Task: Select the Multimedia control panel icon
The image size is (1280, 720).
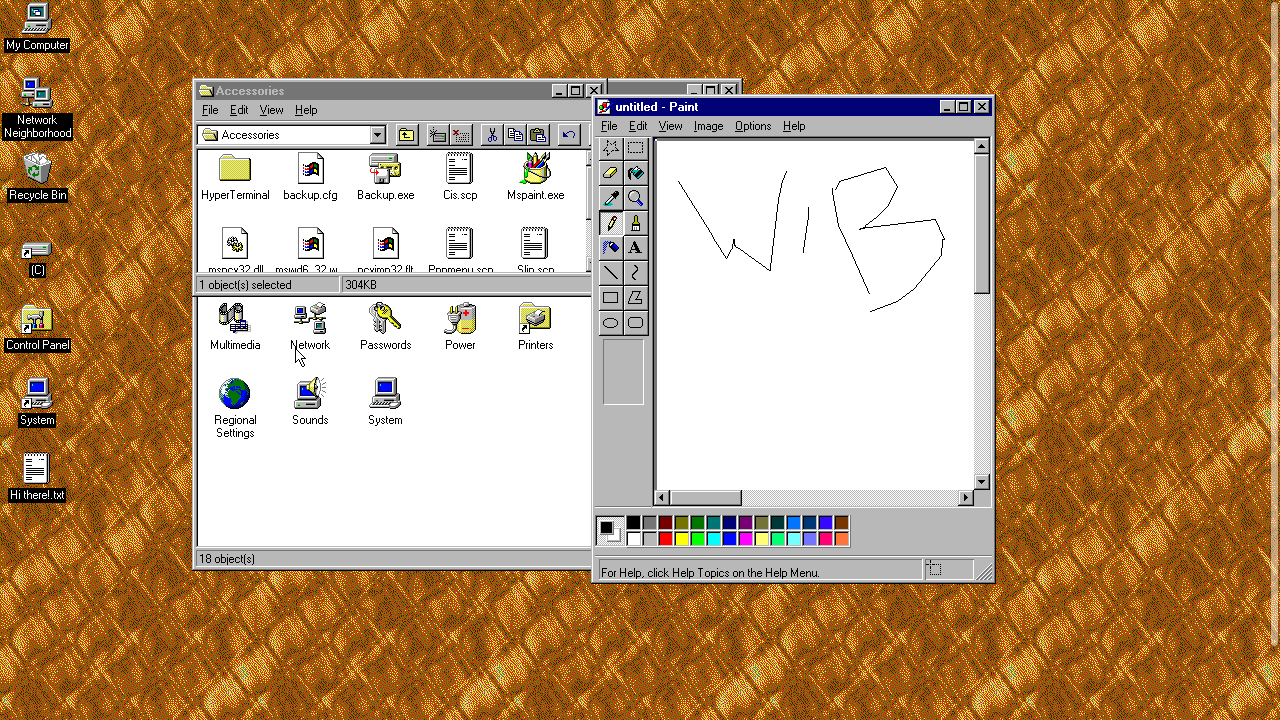Action: click(235, 327)
